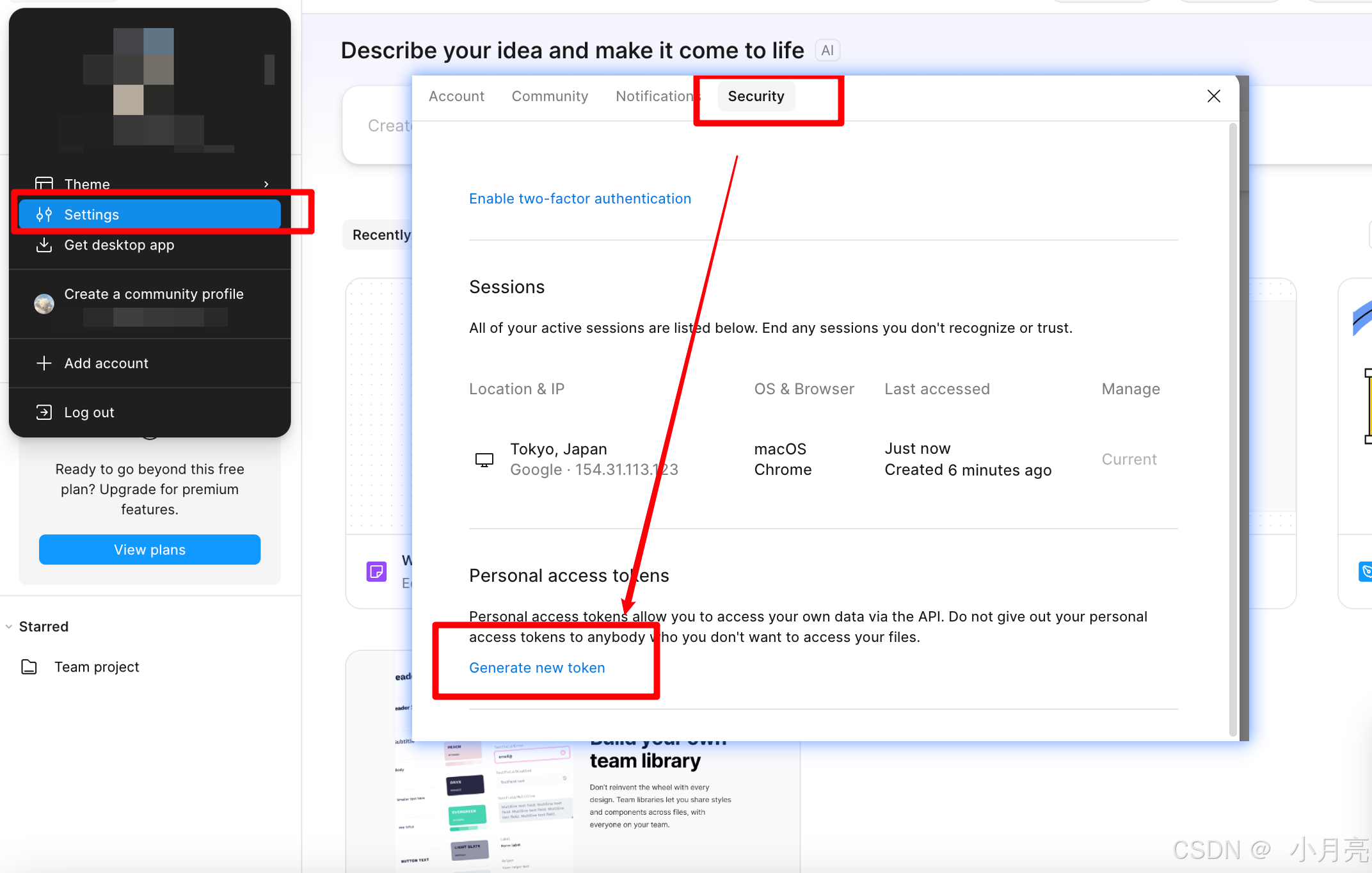Screen dimensions: 1372x873
Task: Click the community profile avatar icon
Action: (x=44, y=304)
